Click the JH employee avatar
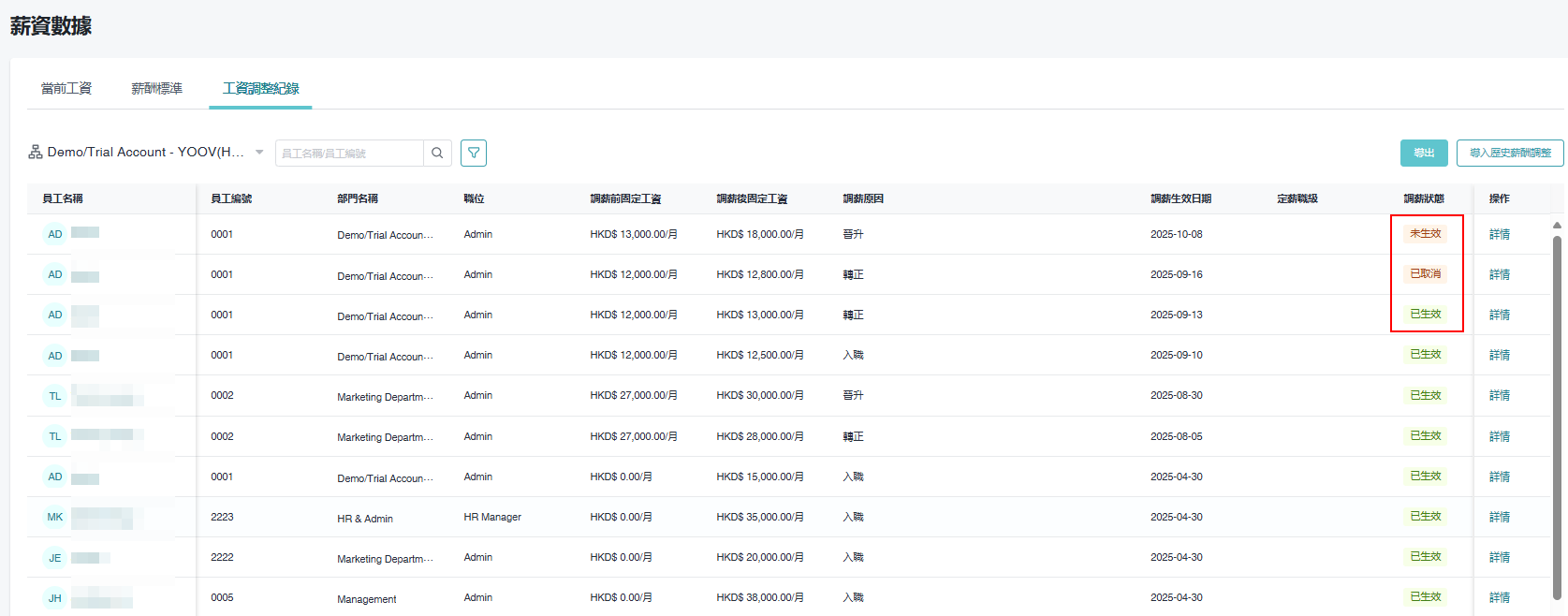 click(x=55, y=598)
